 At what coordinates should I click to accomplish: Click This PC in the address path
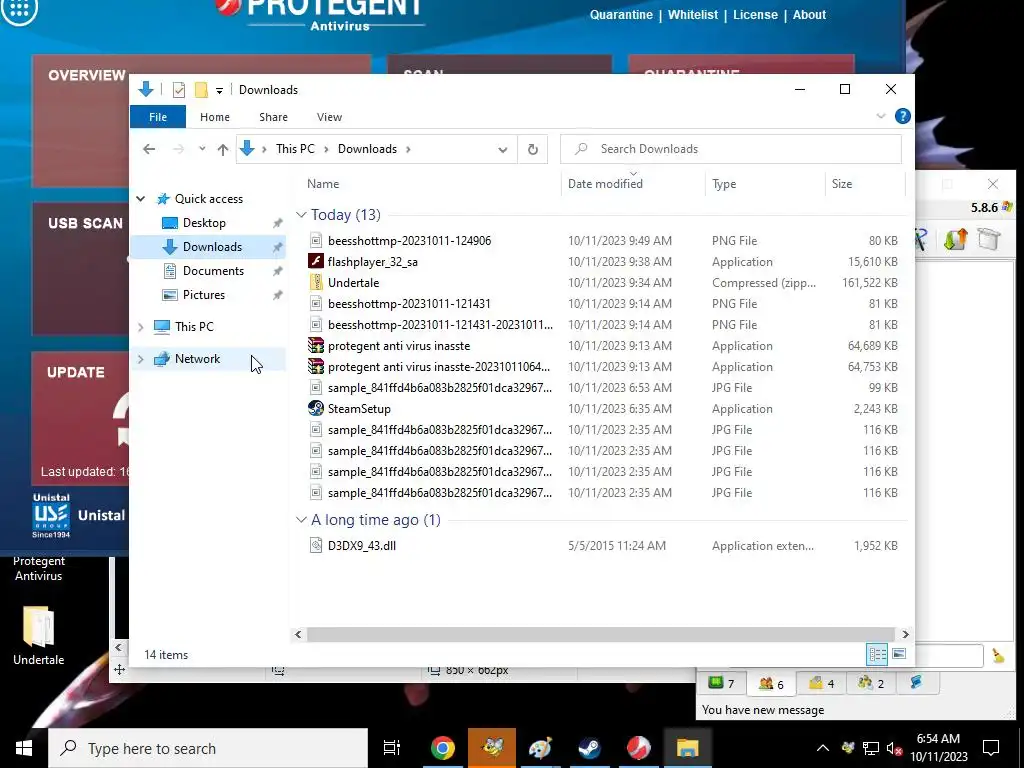pyautogui.click(x=295, y=149)
